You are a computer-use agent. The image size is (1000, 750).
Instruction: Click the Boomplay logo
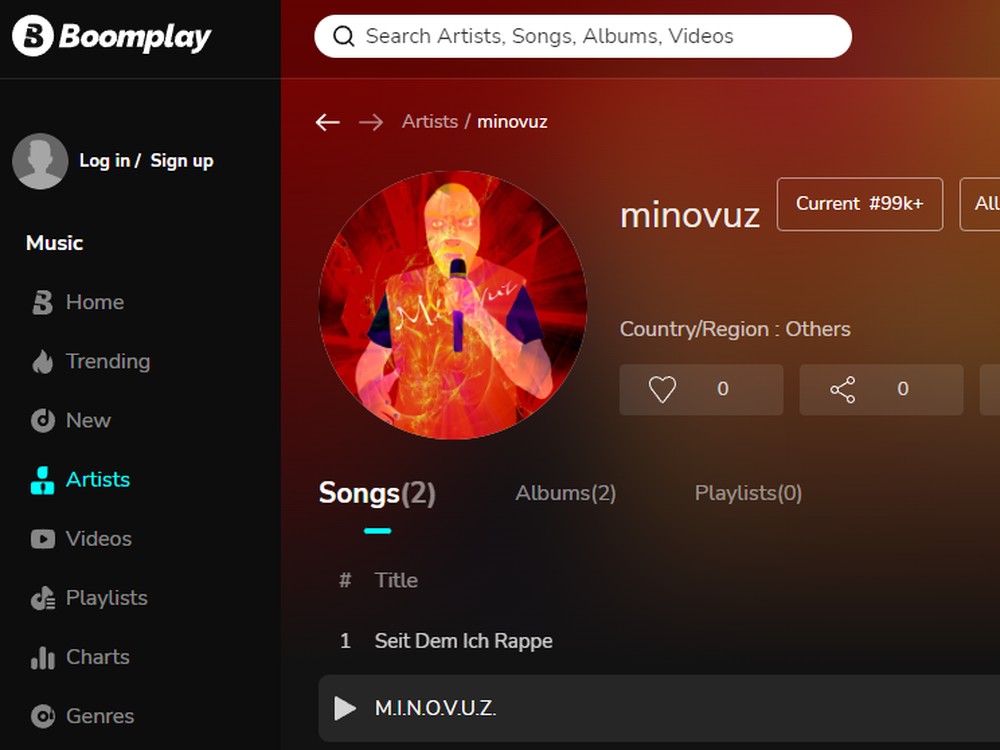point(111,36)
